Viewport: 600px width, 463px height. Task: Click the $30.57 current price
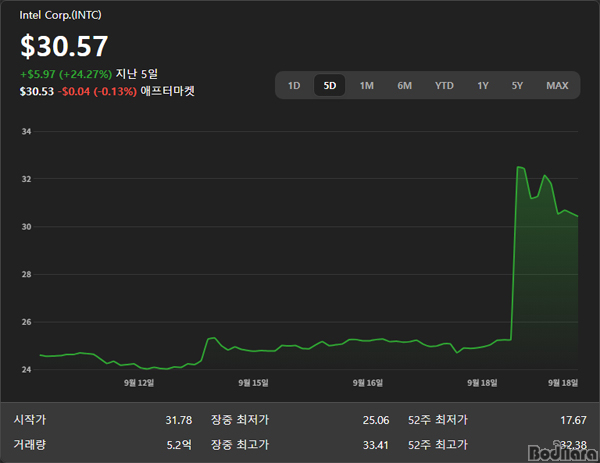tap(64, 46)
